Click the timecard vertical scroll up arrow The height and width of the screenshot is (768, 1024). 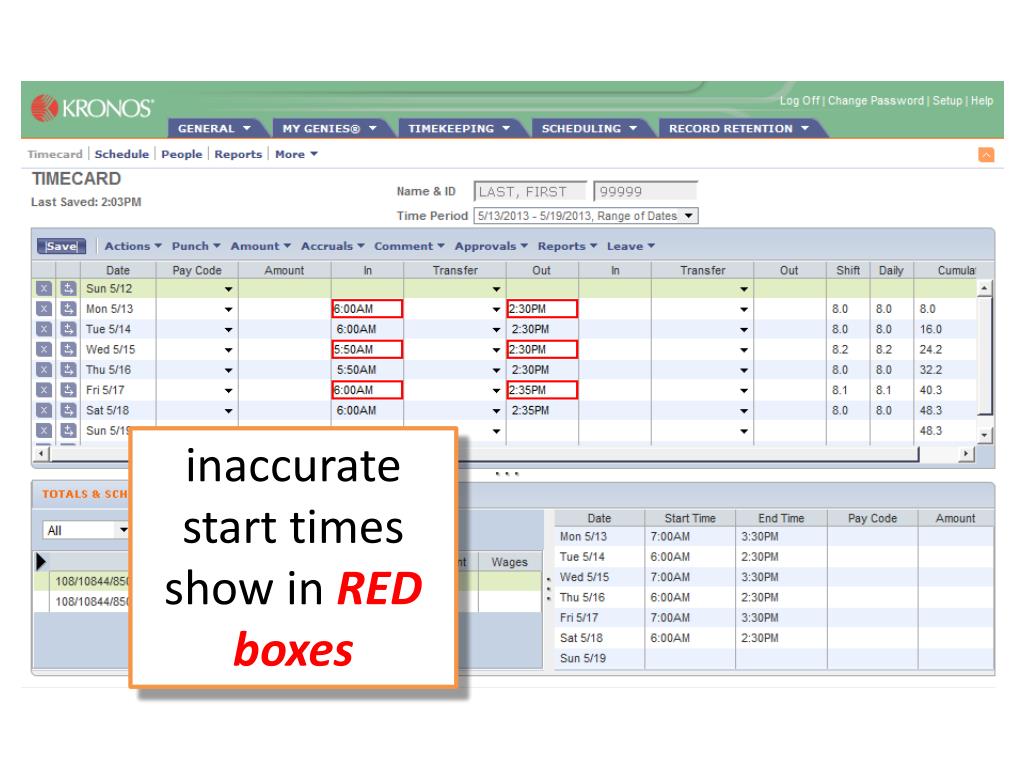[985, 288]
